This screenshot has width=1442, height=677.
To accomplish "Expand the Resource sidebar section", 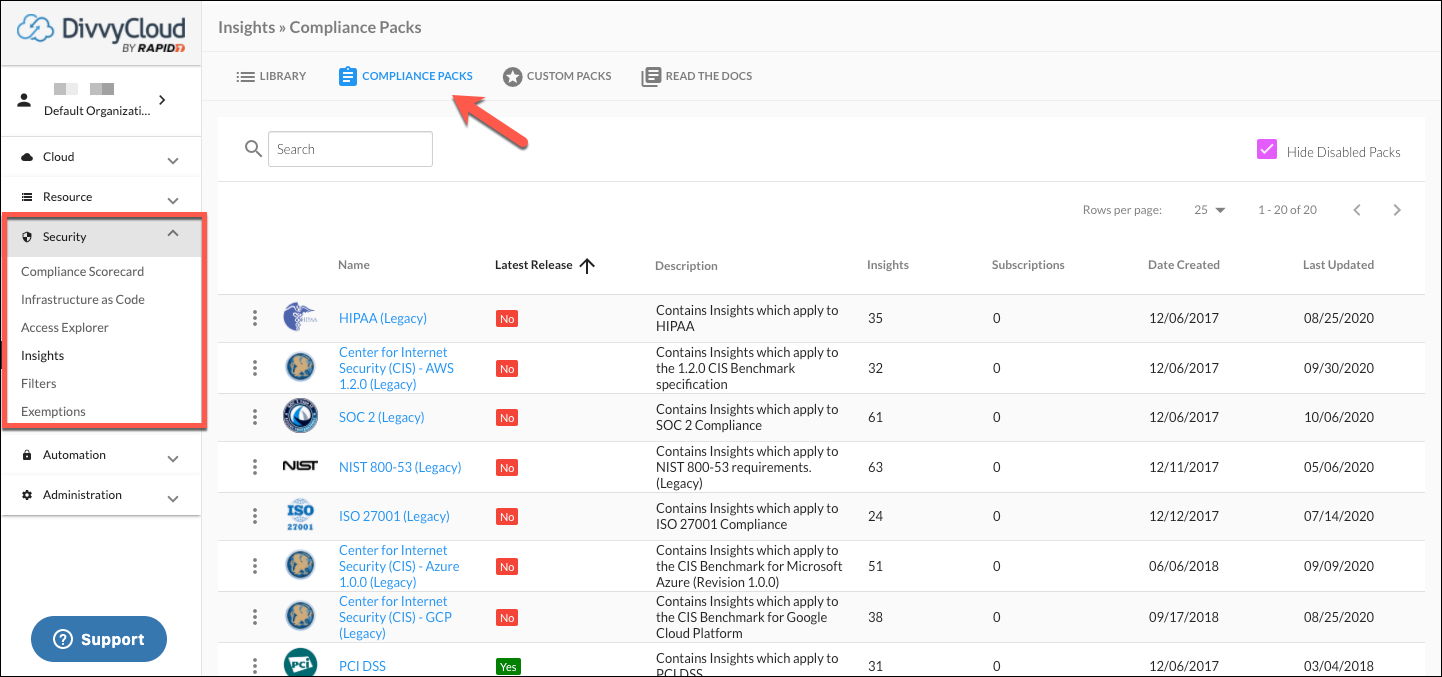I will [173, 199].
